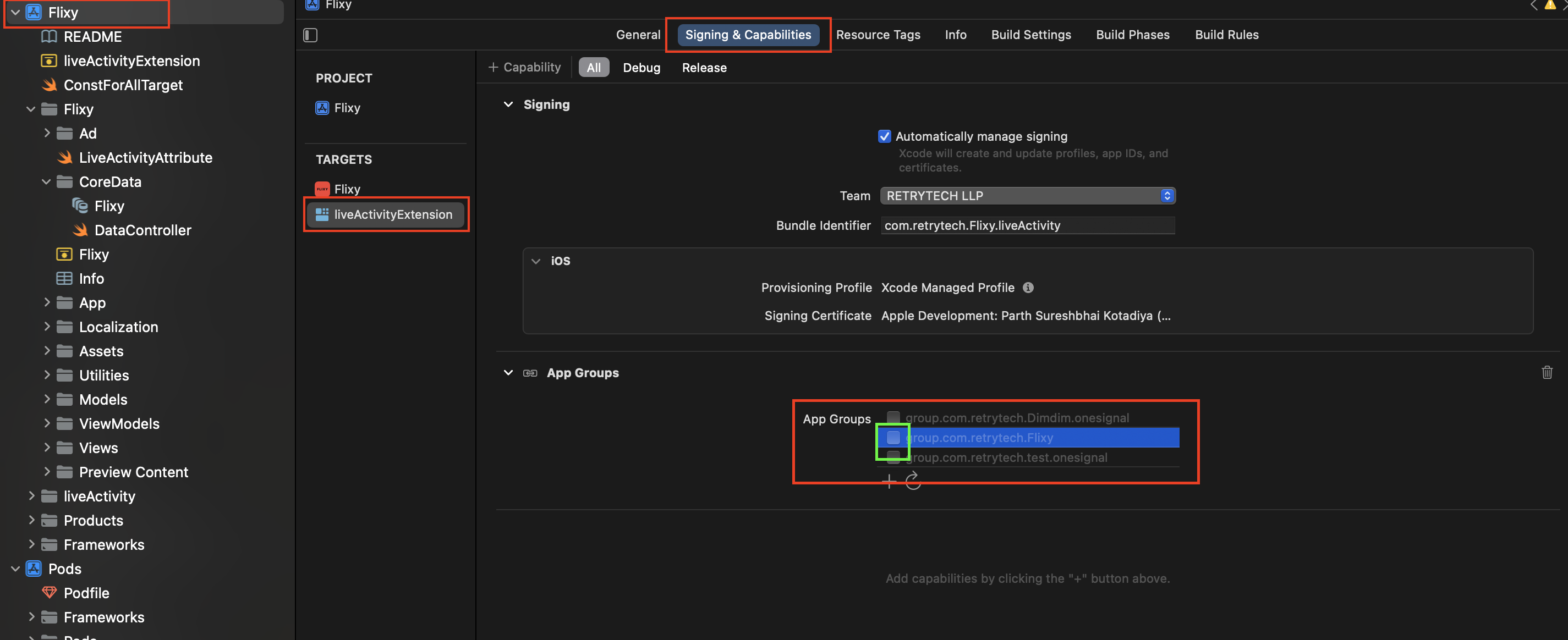
Task: Check group.com.retrytech.test.onesignal app group
Action: [x=893, y=457]
